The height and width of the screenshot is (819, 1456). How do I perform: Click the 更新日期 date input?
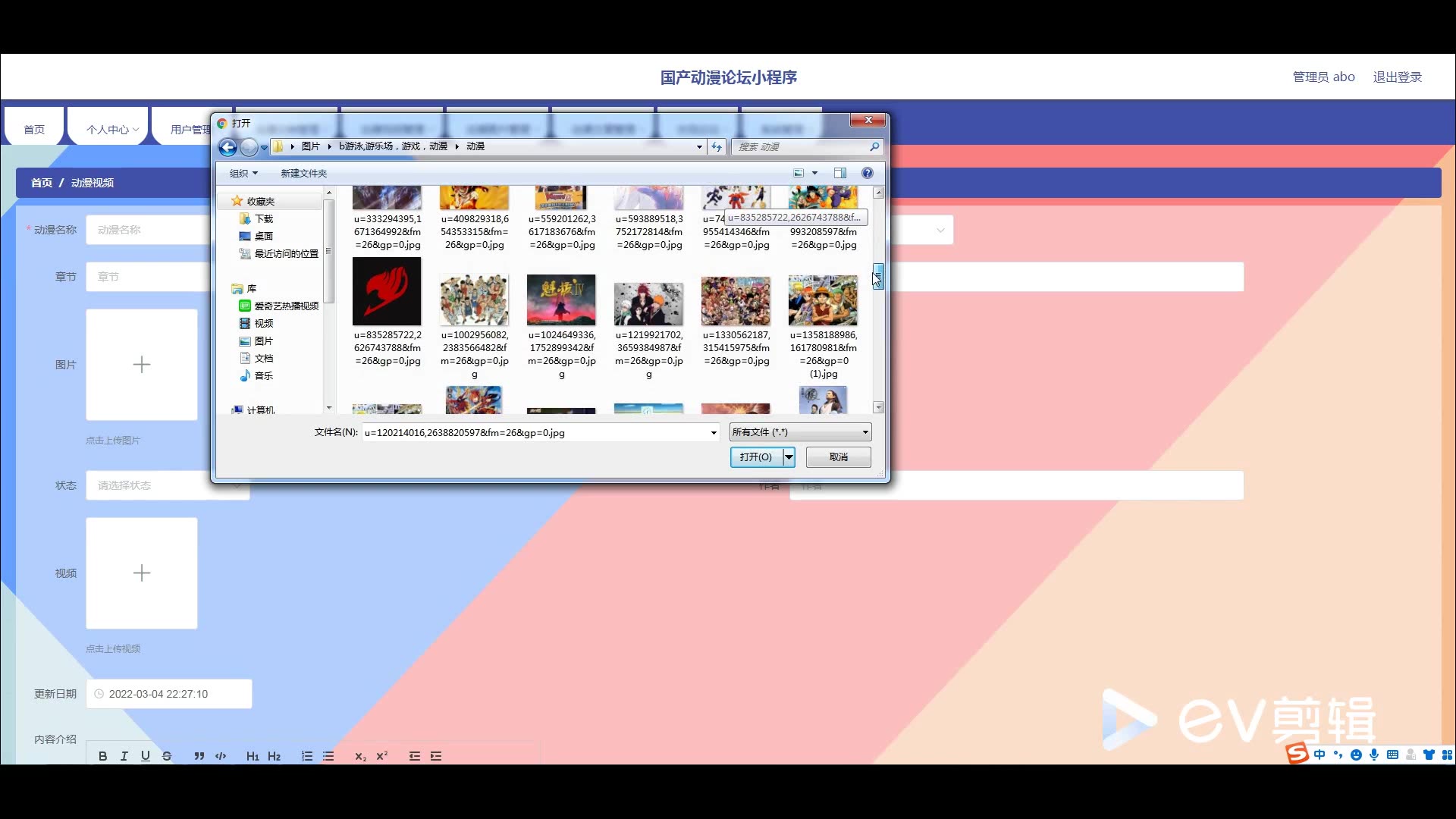(x=169, y=694)
